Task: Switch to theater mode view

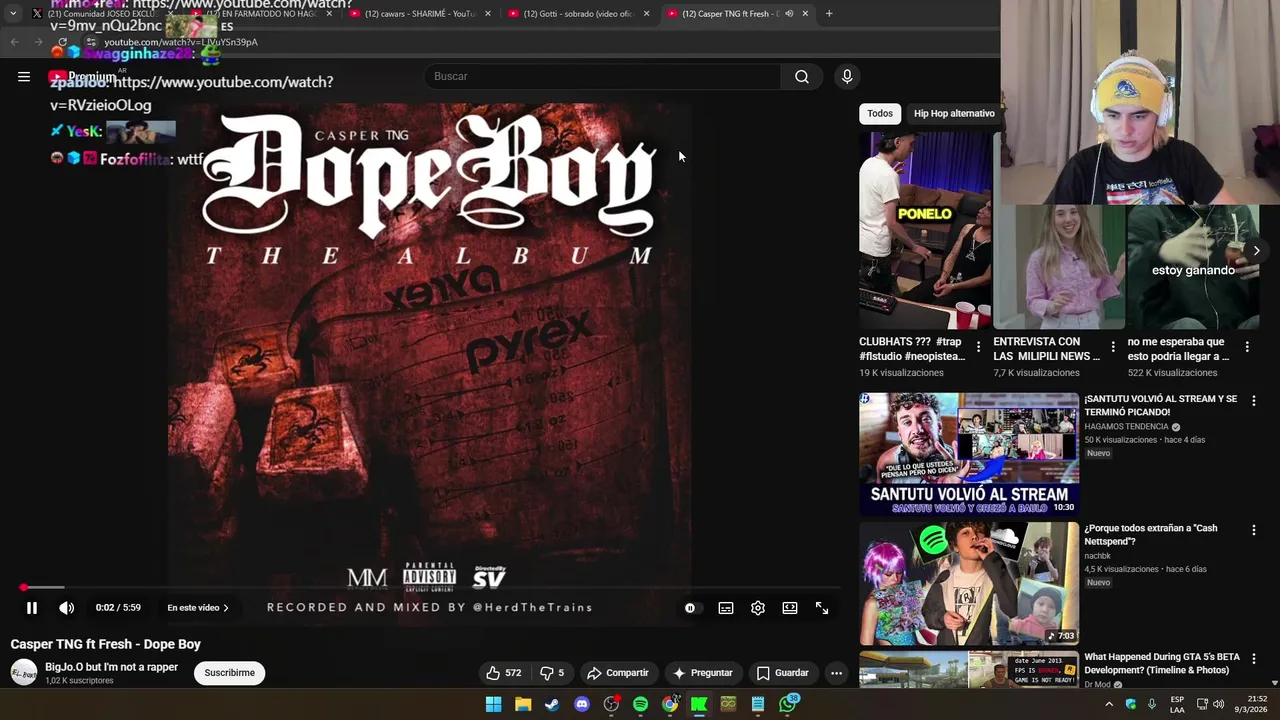Action: [x=790, y=608]
